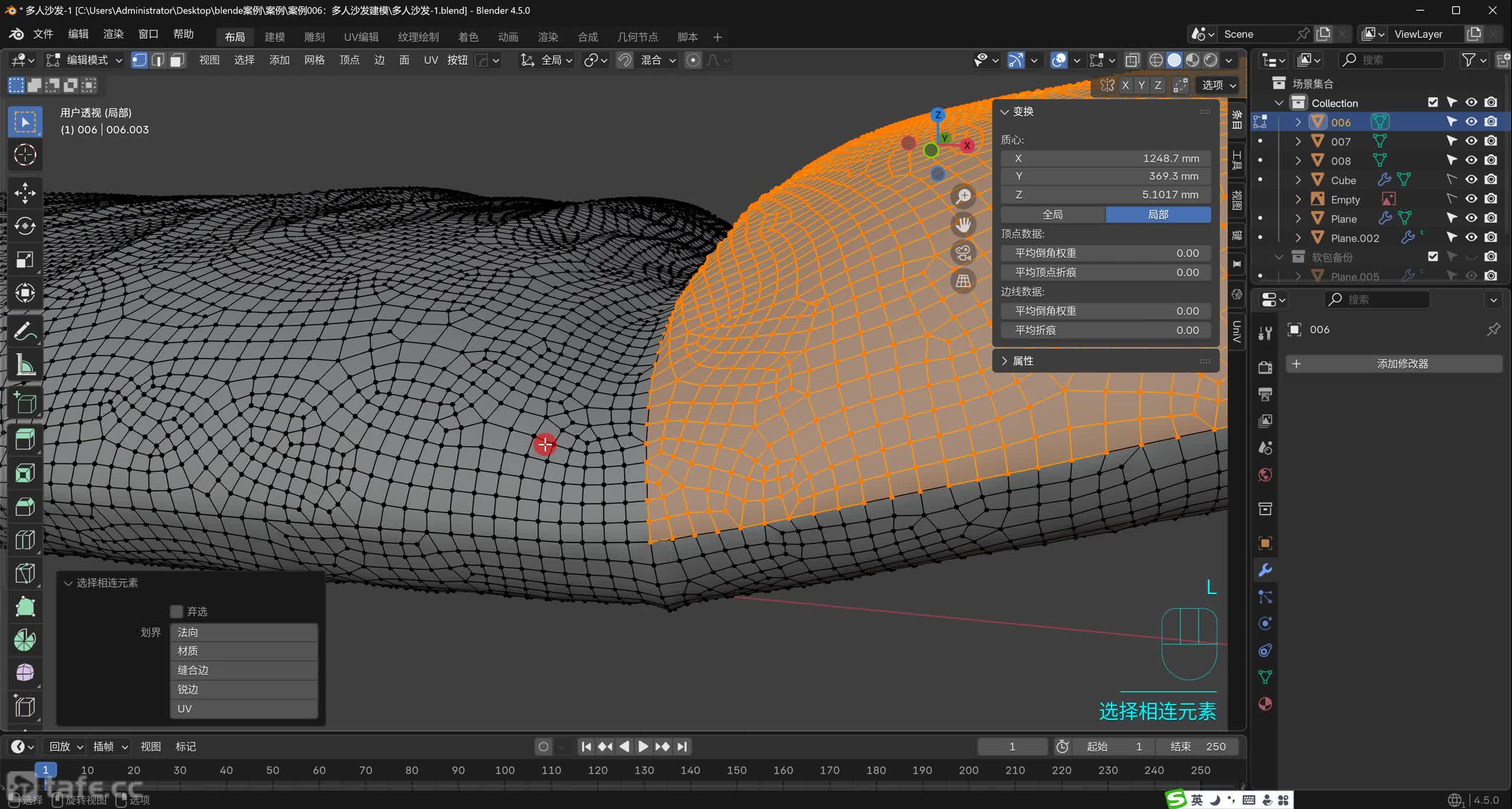This screenshot has height=809, width=1512.
Task: Select the Move tool in the toolbar
Action: pos(25,193)
